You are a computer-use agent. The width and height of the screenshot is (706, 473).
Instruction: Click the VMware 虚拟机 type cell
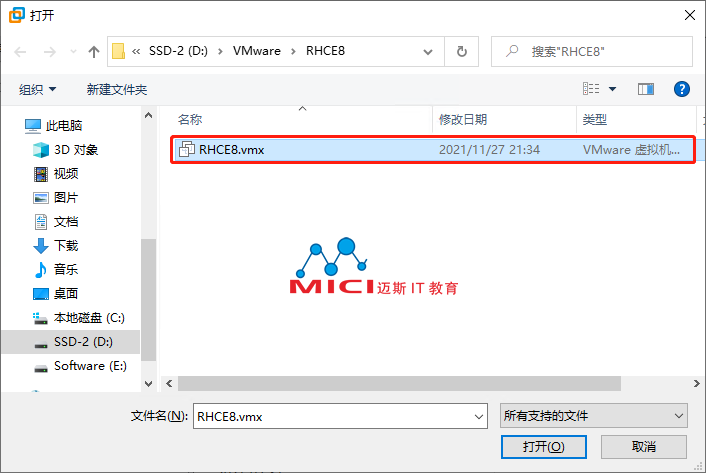631,150
